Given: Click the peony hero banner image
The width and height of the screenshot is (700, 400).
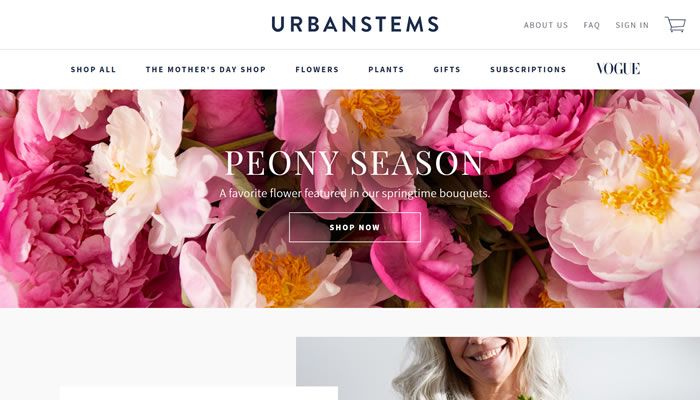Looking at the screenshot, I should pos(350,199).
